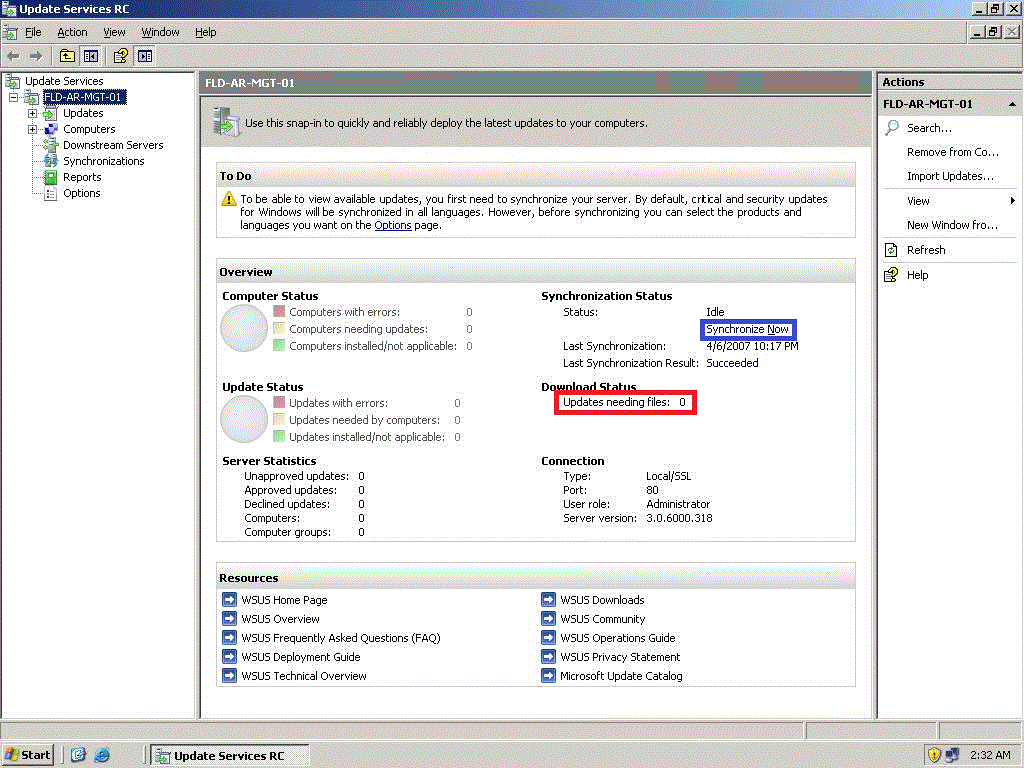Click the Back arrow toolbar icon

(14, 56)
